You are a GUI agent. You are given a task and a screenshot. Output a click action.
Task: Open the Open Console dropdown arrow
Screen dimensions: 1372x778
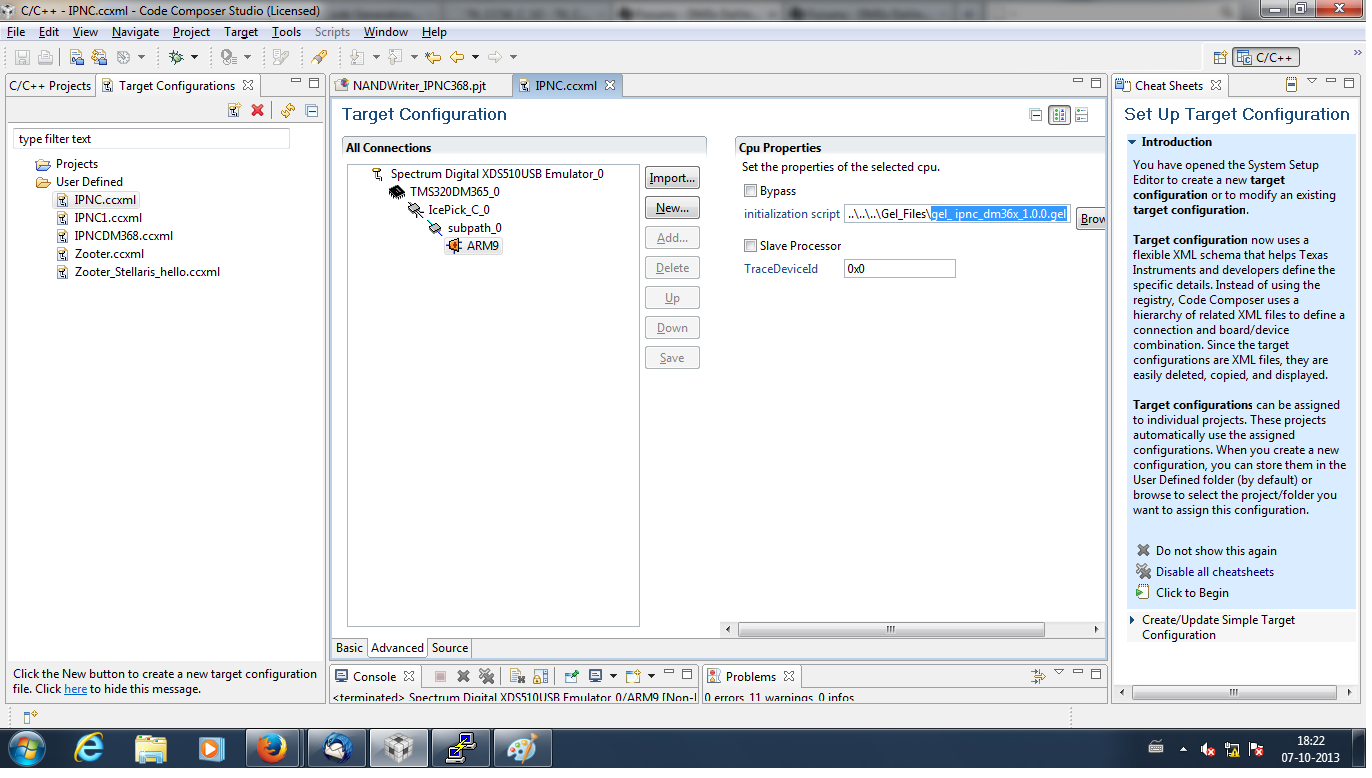tap(651, 676)
